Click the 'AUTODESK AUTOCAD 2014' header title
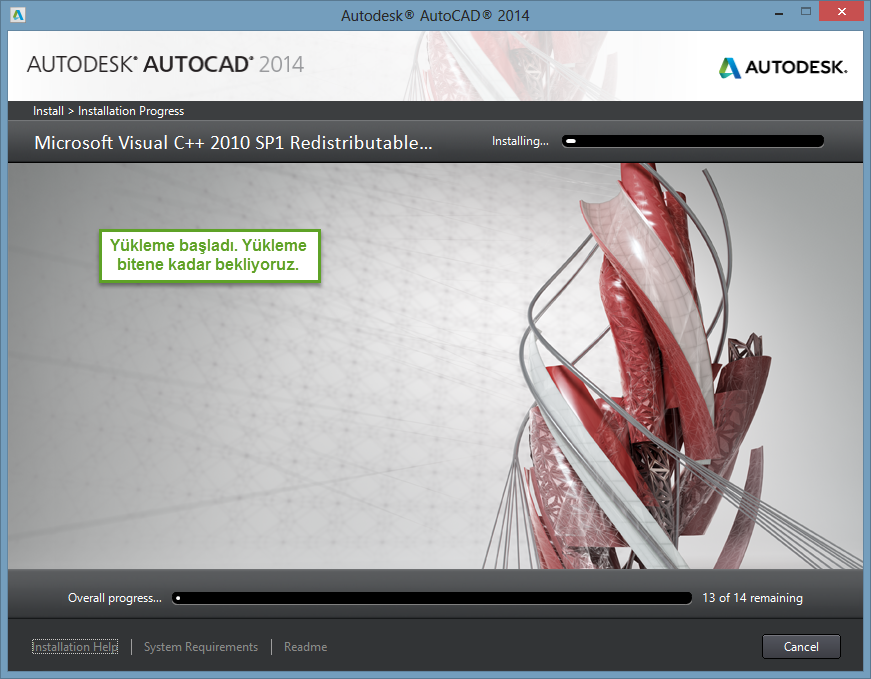 [166, 64]
